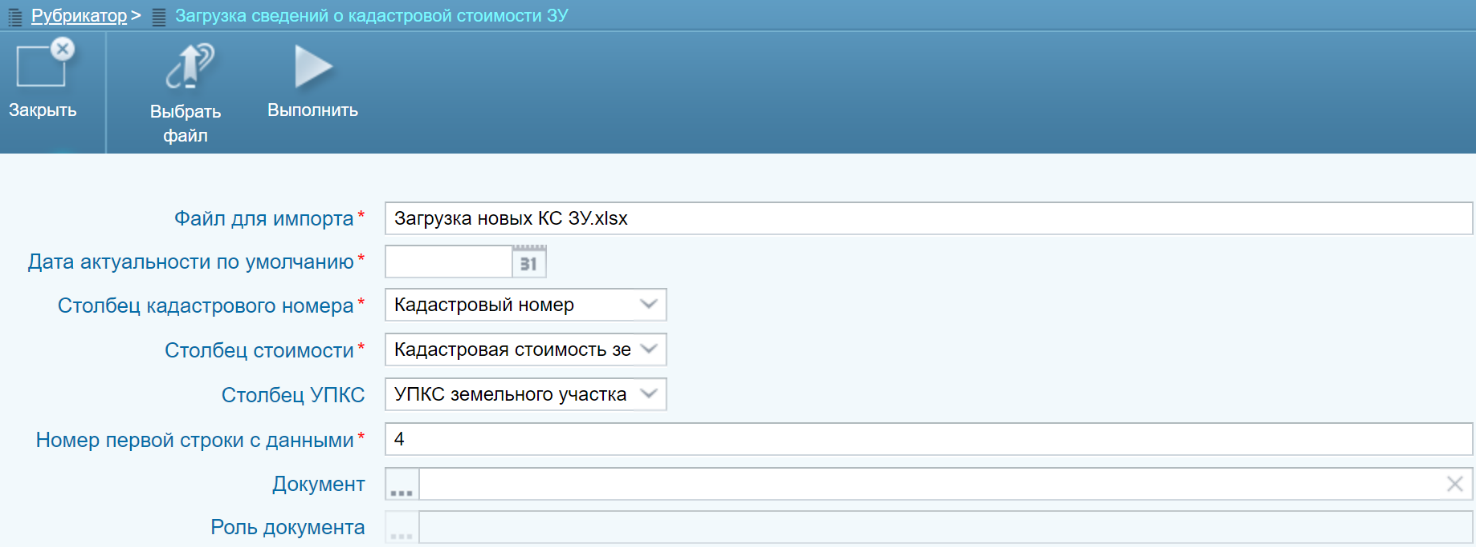Expand Столбец кадастрового номера dropdown
This screenshot has height=547, width=1476.
[649, 304]
